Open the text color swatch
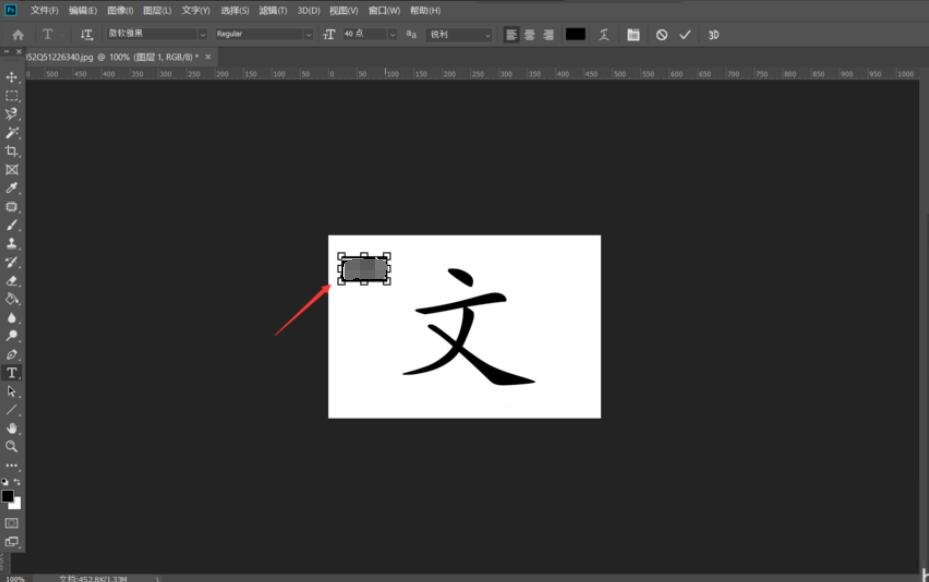 [575, 34]
